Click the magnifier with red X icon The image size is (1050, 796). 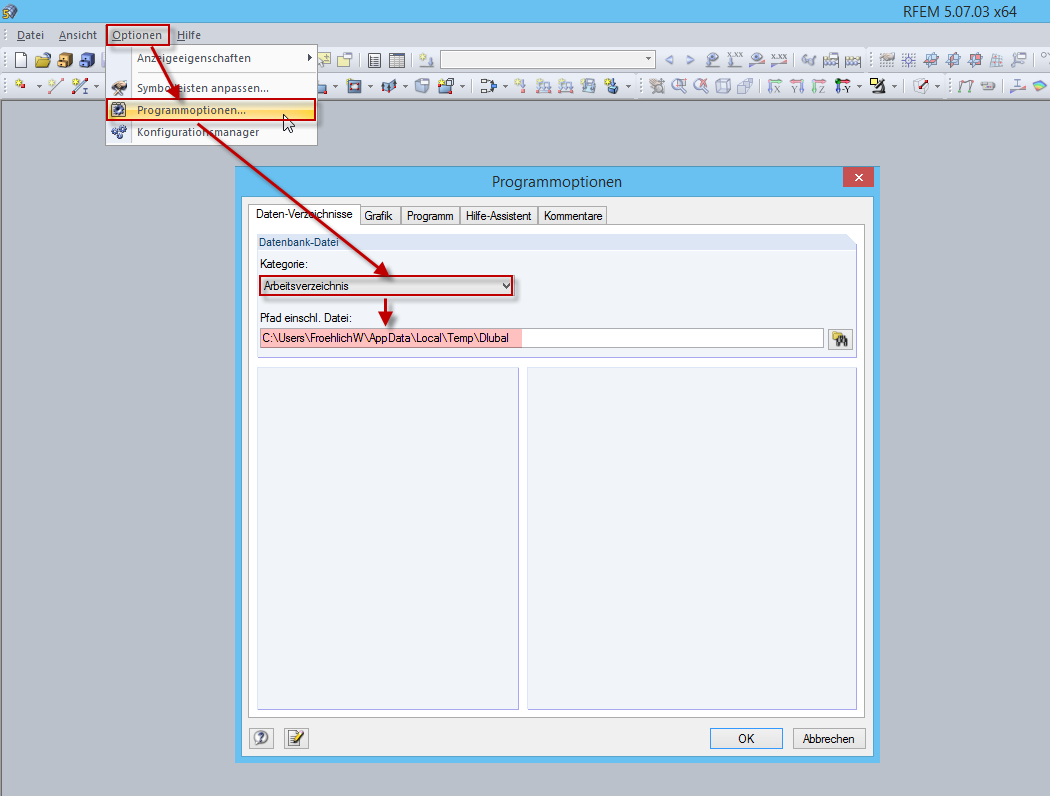click(x=701, y=86)
